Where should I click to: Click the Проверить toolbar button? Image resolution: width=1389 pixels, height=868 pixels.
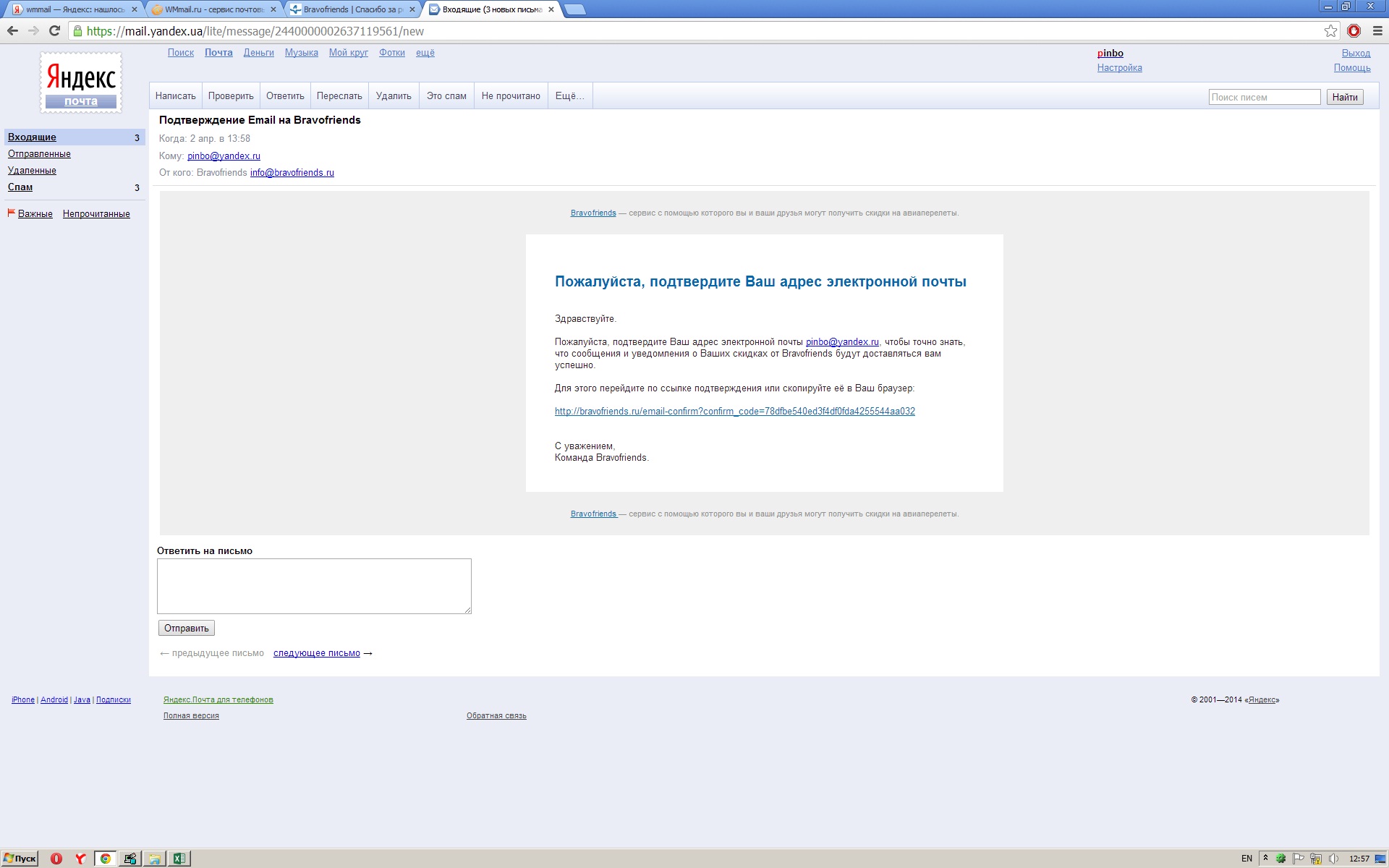pyautogui.click(x=231, y=95)
